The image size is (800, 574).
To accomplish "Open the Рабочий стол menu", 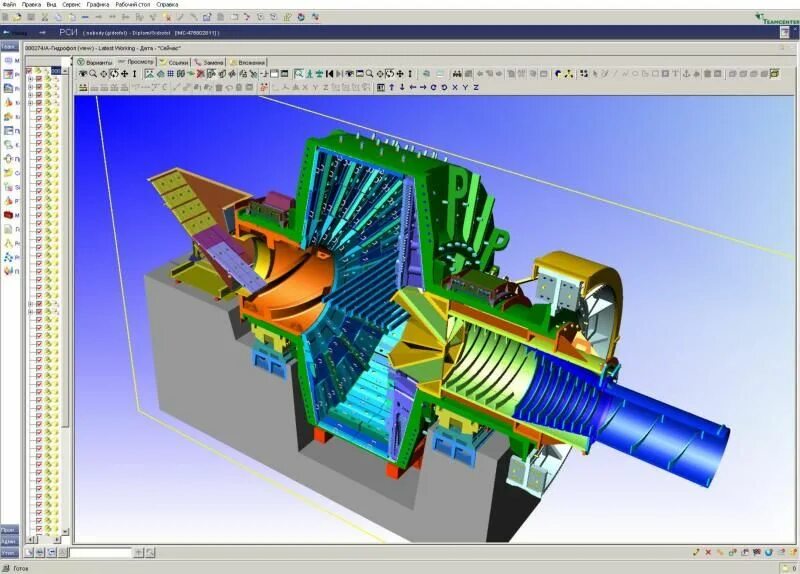I will coord(133,5).
